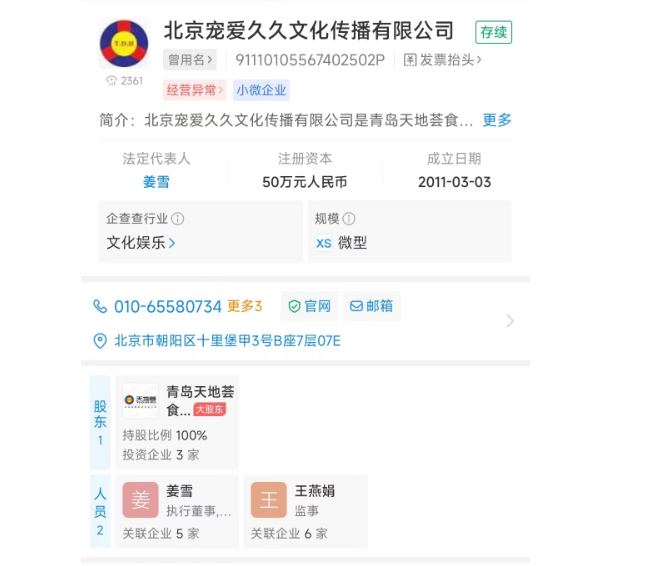The width and height of the screenshot is (648, 566).
Task: Open the 王燕娟 supervisor card
Action: pos(308,510)
